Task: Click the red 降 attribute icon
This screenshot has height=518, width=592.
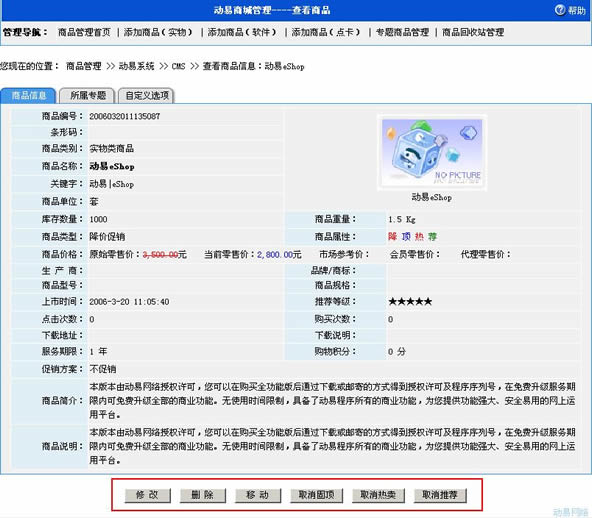Action: tap(393, 237)
